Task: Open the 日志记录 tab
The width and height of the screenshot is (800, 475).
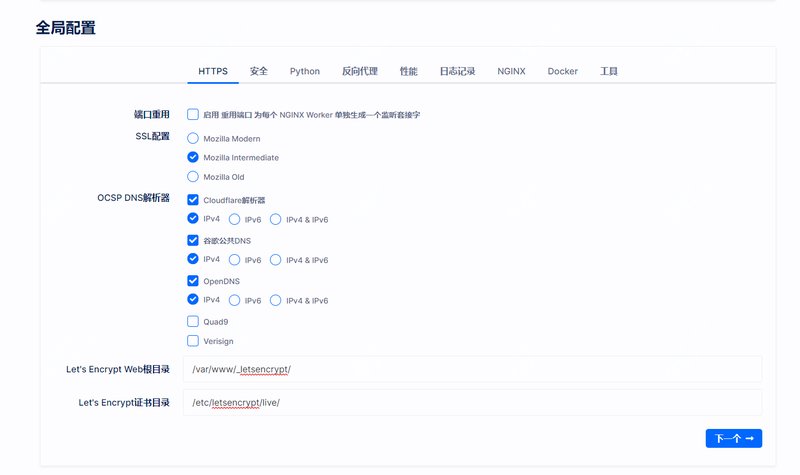Action: (x=457, y=71)
